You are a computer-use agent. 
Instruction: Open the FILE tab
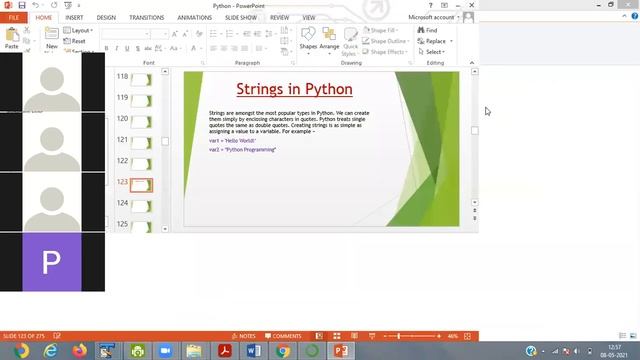click(x=14, y=18)
